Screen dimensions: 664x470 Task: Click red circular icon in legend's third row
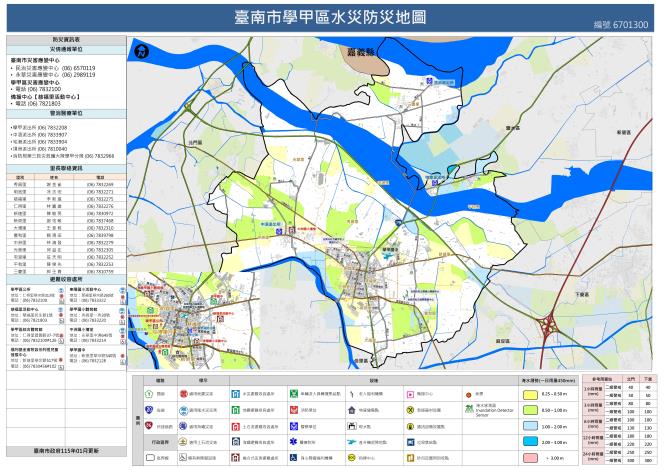(146, 426)
